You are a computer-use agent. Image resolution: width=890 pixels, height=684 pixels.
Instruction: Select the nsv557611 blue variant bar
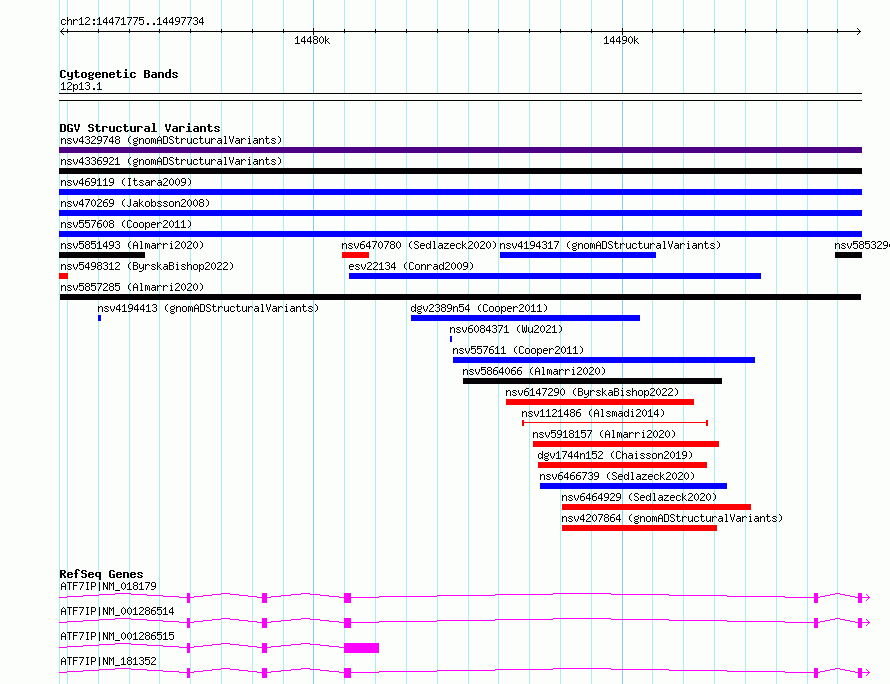[604, 360]
